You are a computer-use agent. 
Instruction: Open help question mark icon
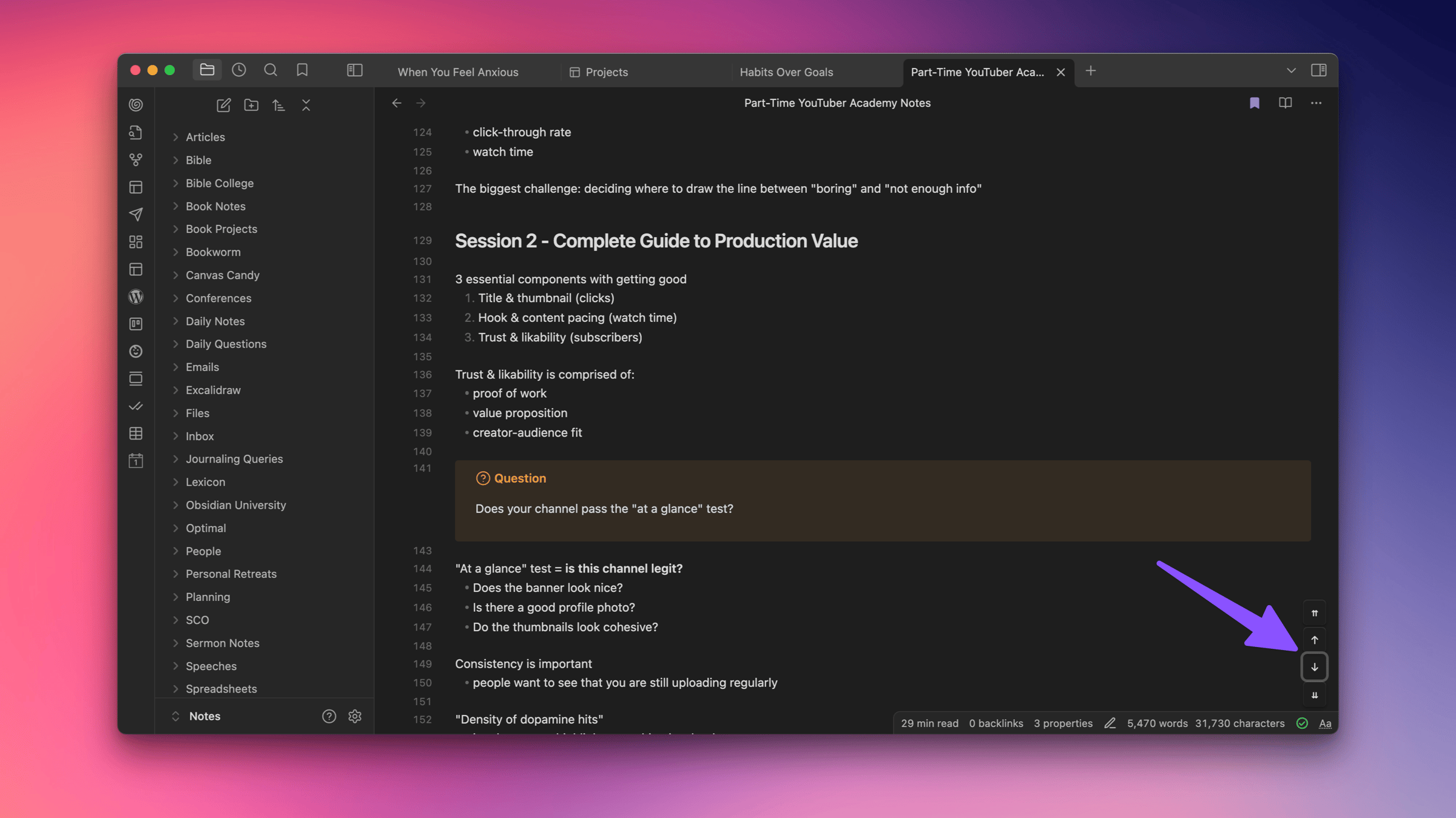pos(329,716)
